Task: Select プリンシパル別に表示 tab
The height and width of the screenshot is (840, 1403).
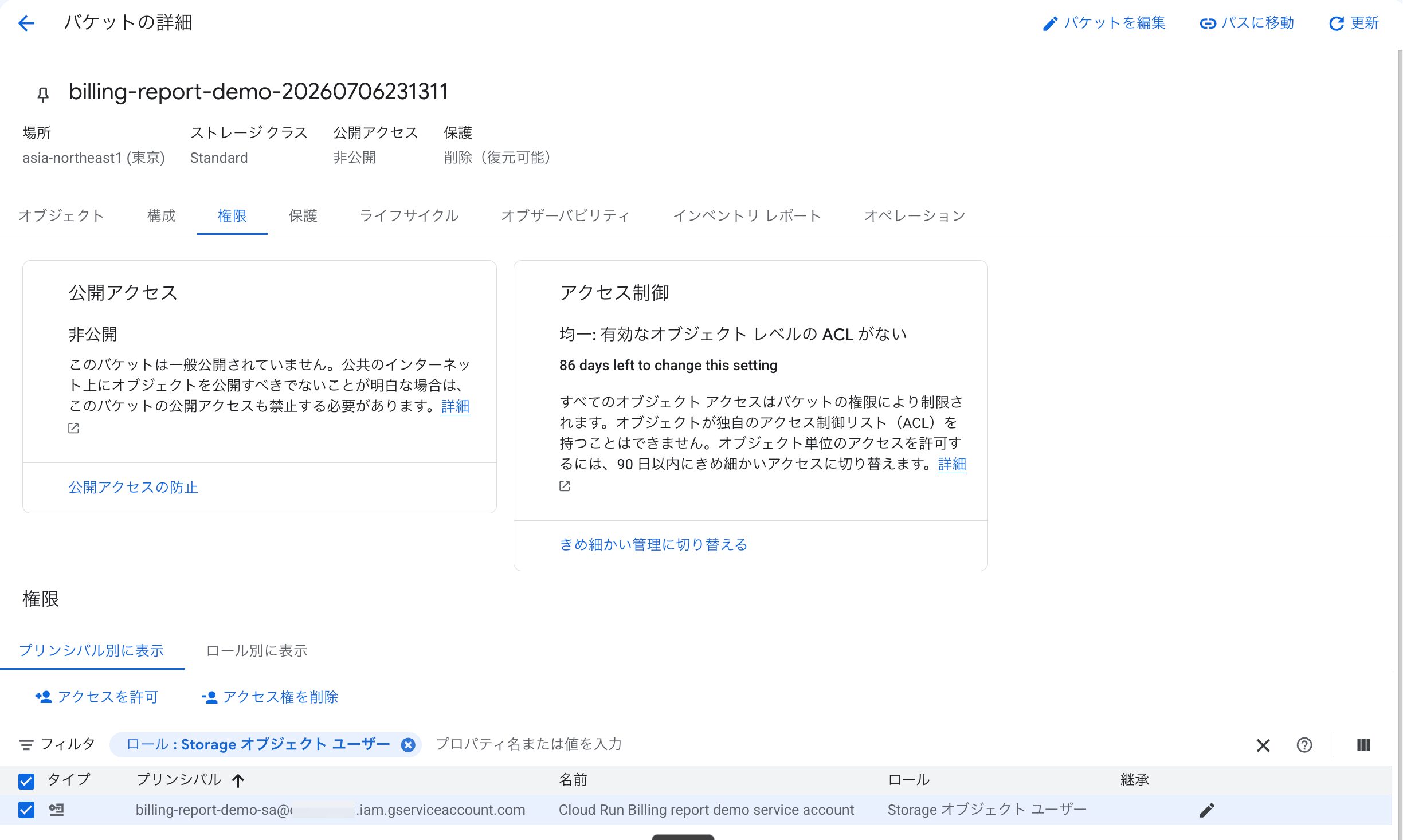Action: [x=92, y=650]
